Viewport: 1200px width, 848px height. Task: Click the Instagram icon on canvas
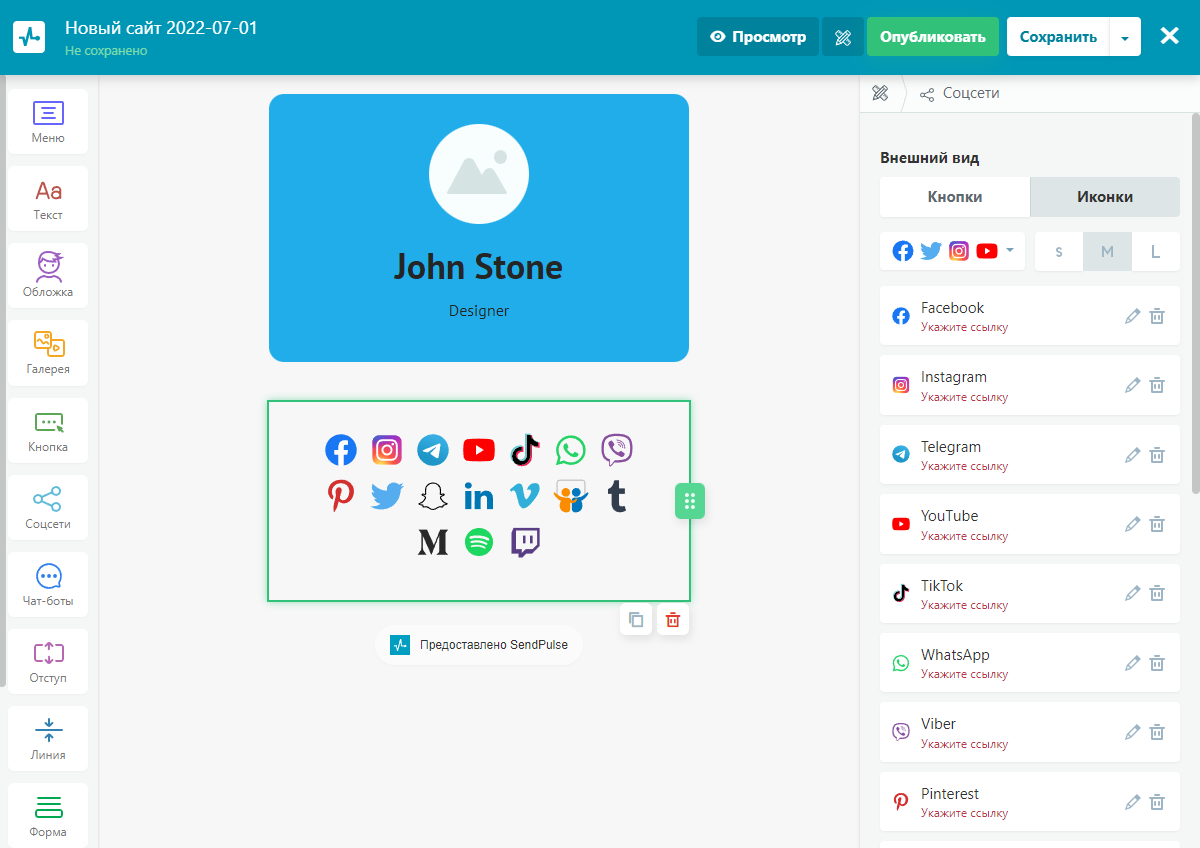tap(387, 450)
